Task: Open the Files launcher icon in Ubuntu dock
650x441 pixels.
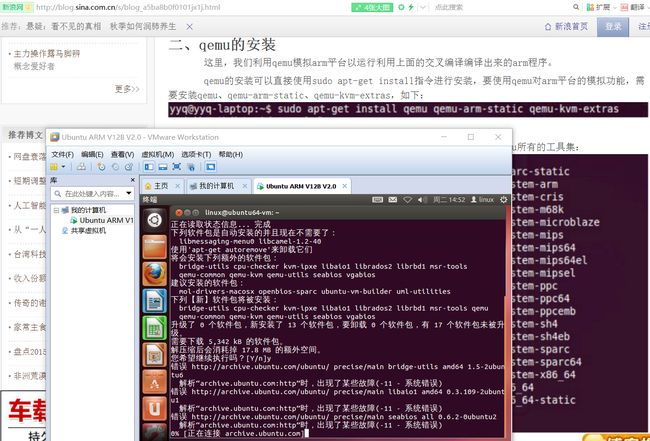Action: pos(155,247)
